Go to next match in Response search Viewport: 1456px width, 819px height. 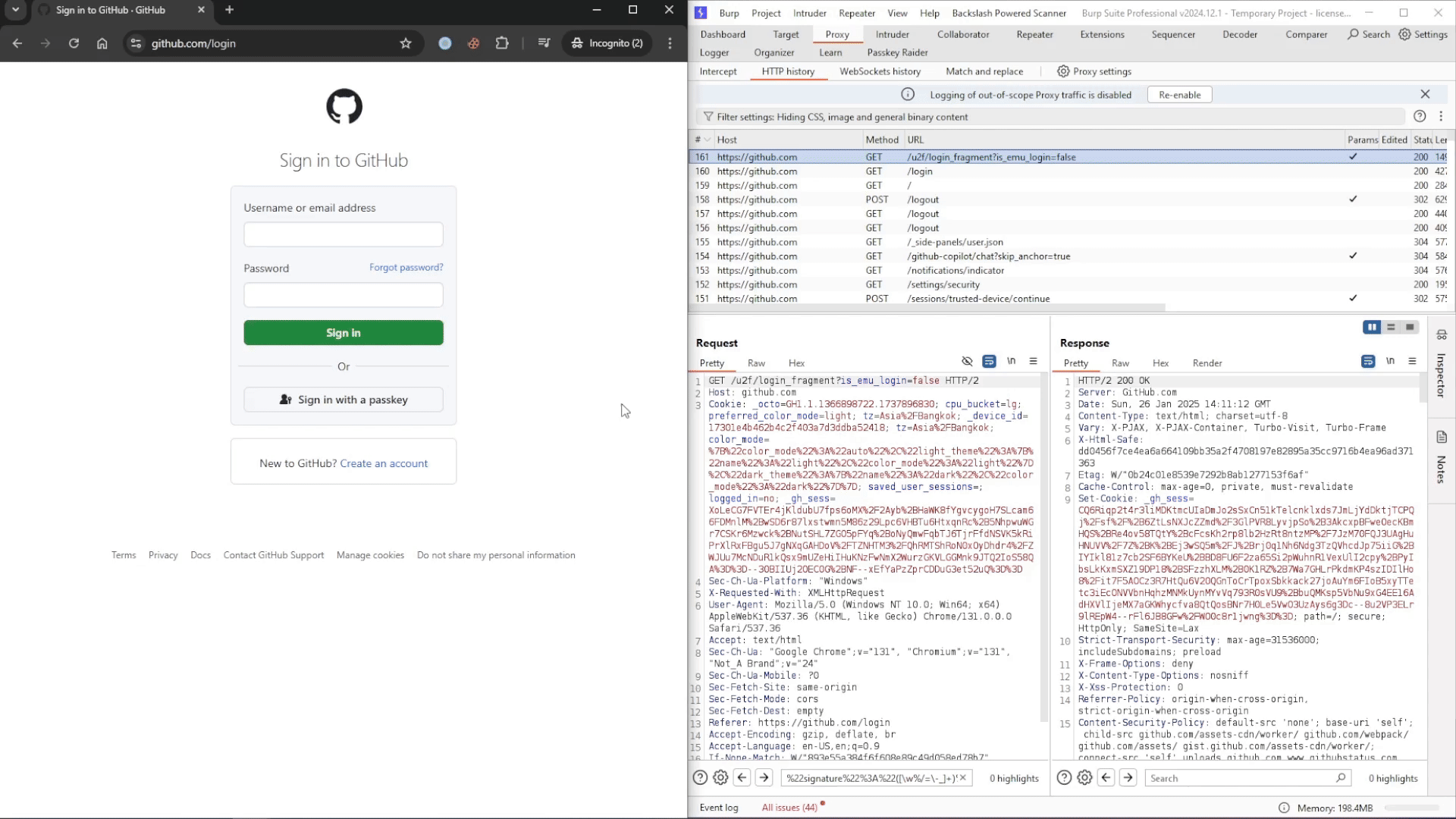[1128, 777]
